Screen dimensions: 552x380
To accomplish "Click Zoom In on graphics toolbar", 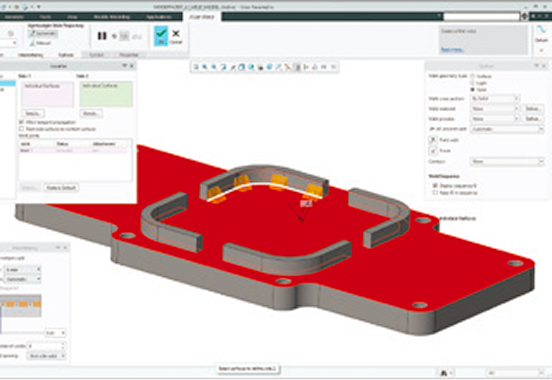I will [x=205, y=67].
